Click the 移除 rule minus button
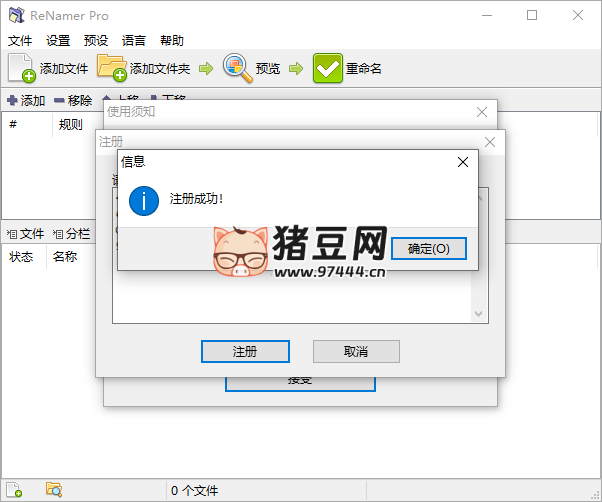 pyautogui.click(x=73, y=101)
